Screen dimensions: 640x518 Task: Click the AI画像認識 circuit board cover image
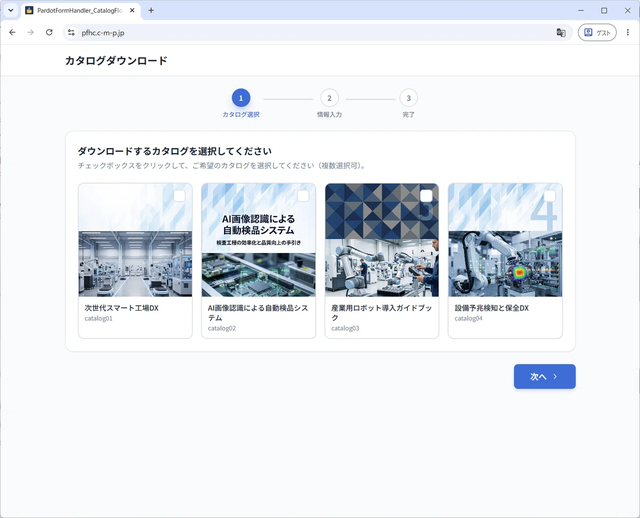coord(258,240)
